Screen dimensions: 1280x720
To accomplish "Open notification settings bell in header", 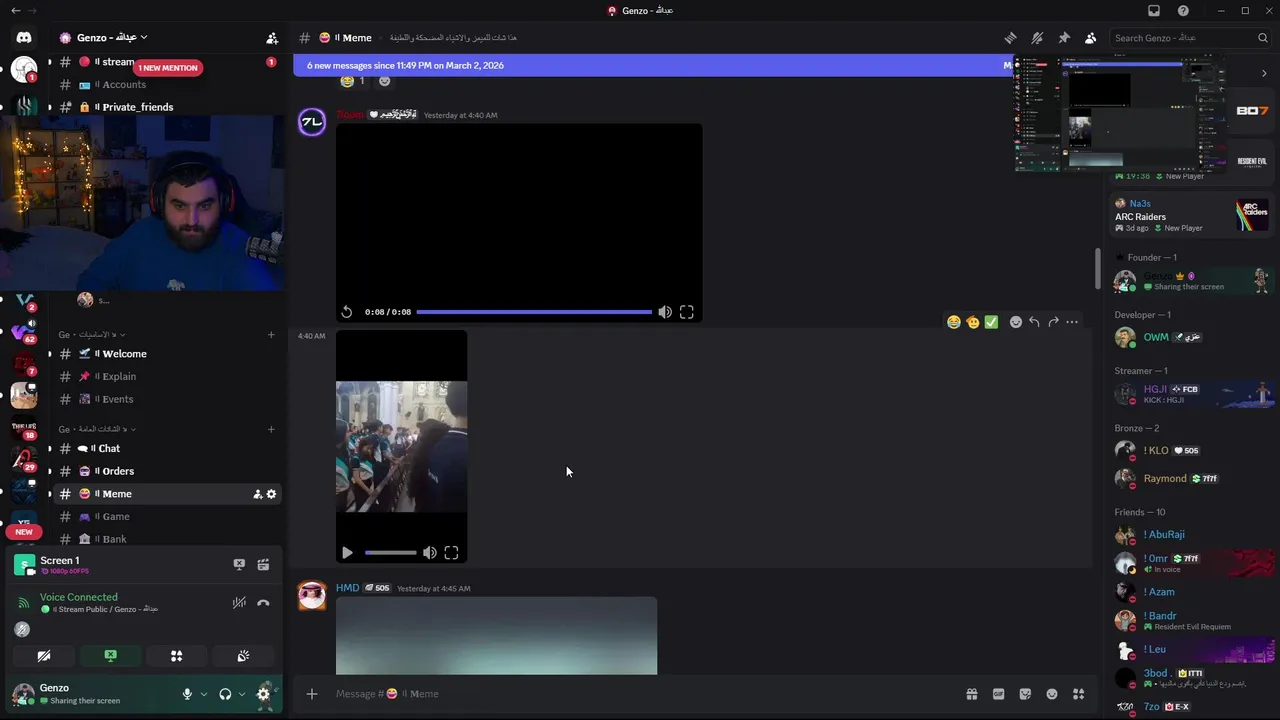I will pos(1037,38).
